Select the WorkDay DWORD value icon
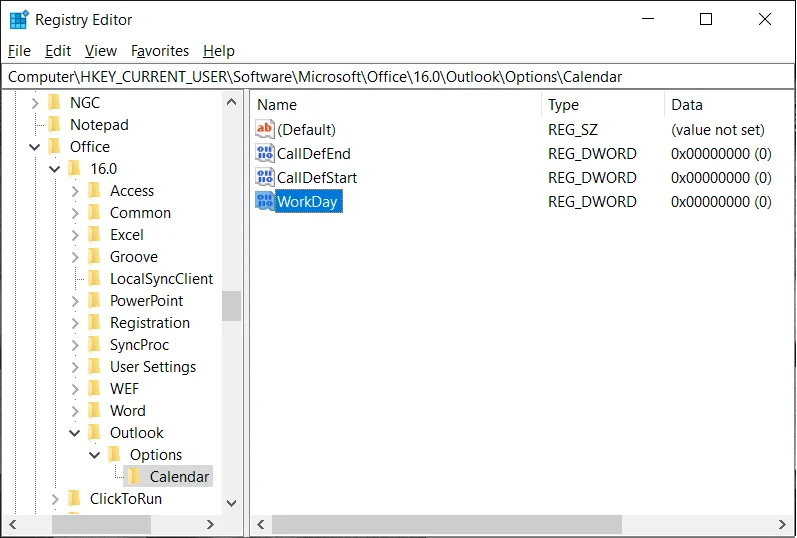The image size is (797, 538). point(264,201)
